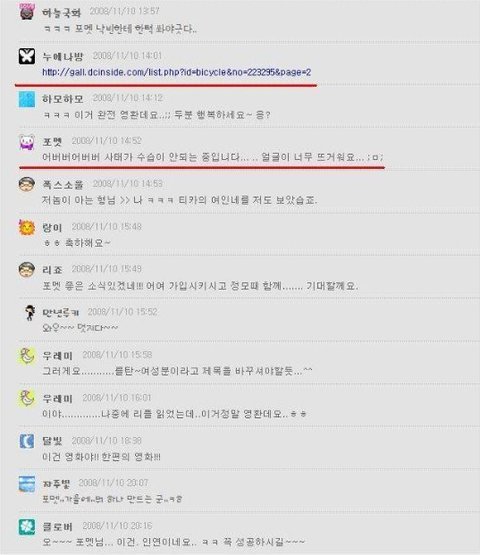Viewport: 480px width, 555px height.
Task: Open username 하늘국화 profile
Action: click(x=62, y=13)
